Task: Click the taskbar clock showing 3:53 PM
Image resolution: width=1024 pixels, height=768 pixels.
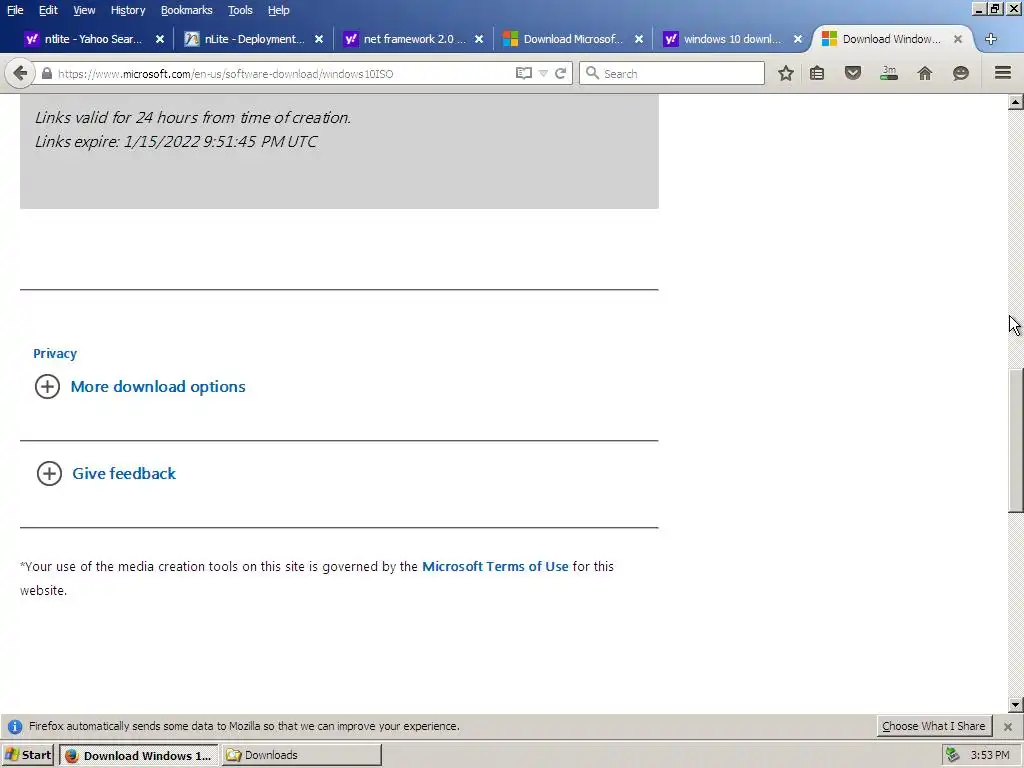Action: coord(990,755)
